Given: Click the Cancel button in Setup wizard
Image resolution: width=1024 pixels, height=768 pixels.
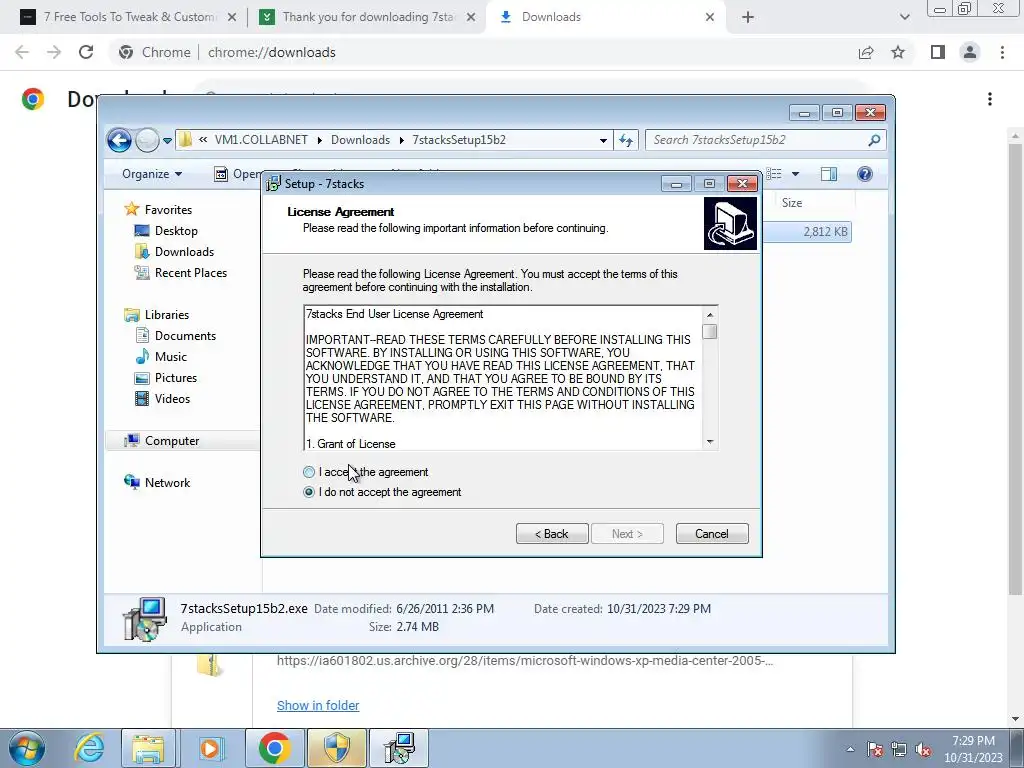Looking at the screenshot, I should pos(712,534).
